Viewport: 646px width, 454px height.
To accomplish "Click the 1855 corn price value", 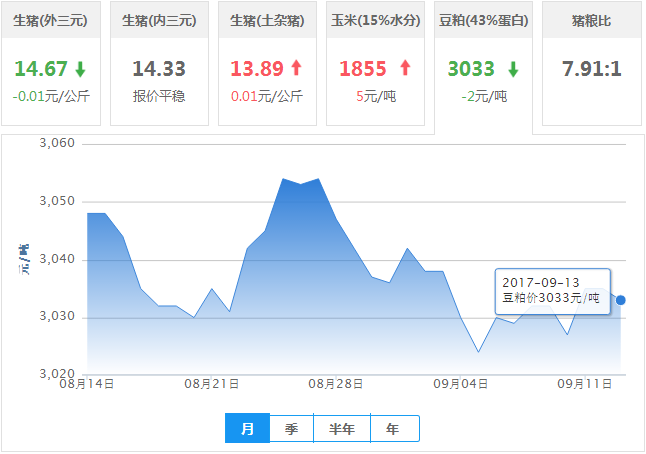I will (363, 69).
